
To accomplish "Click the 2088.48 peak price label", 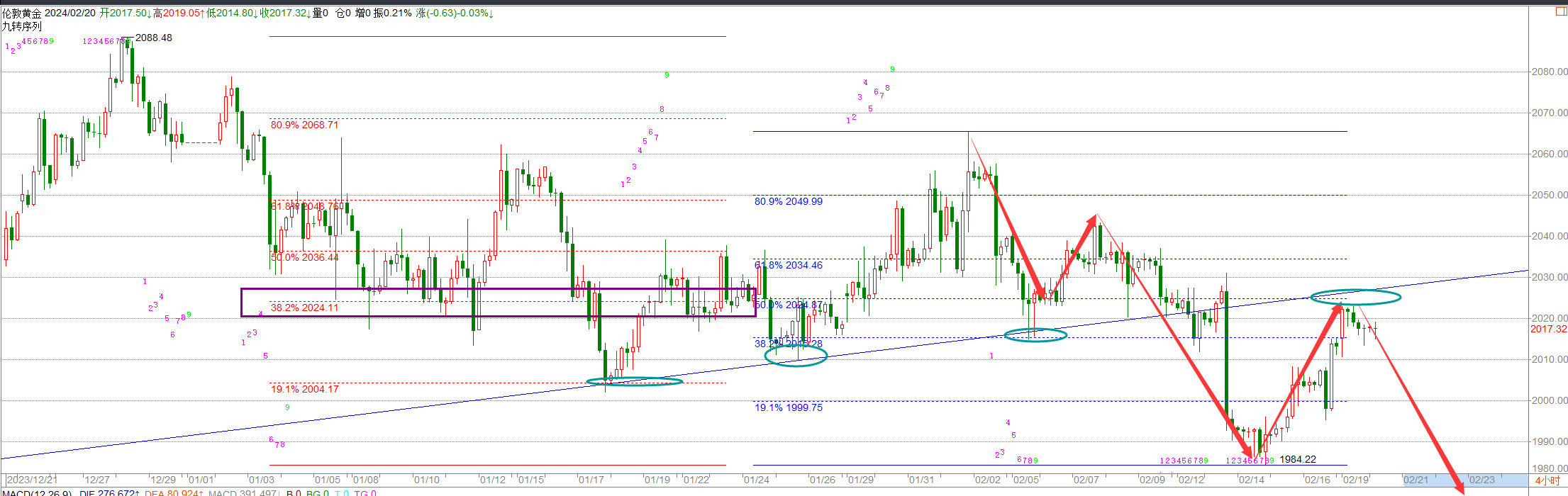I will 154,38.
